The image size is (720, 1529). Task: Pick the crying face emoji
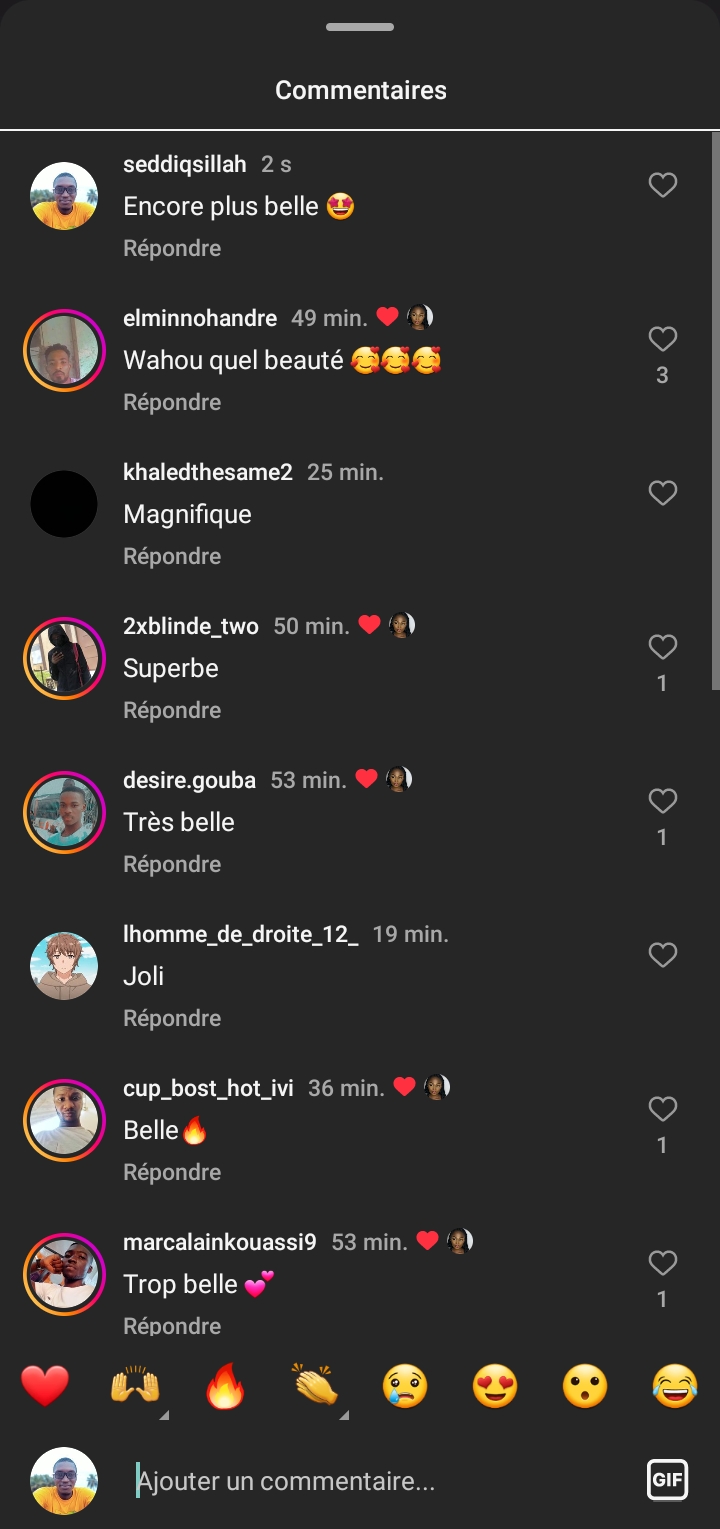tap(405, 1387)
